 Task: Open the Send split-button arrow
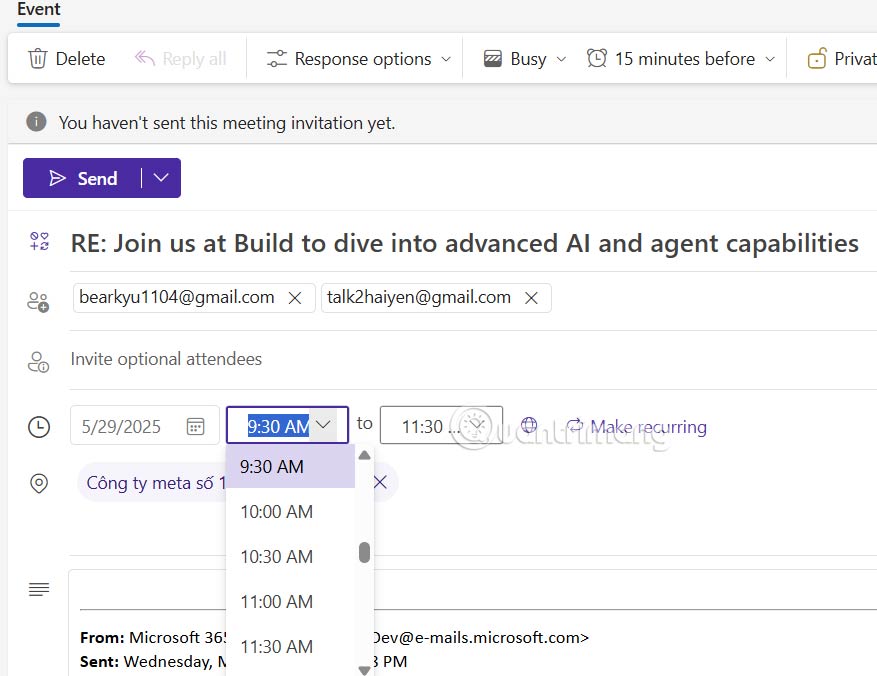[160, 177]
